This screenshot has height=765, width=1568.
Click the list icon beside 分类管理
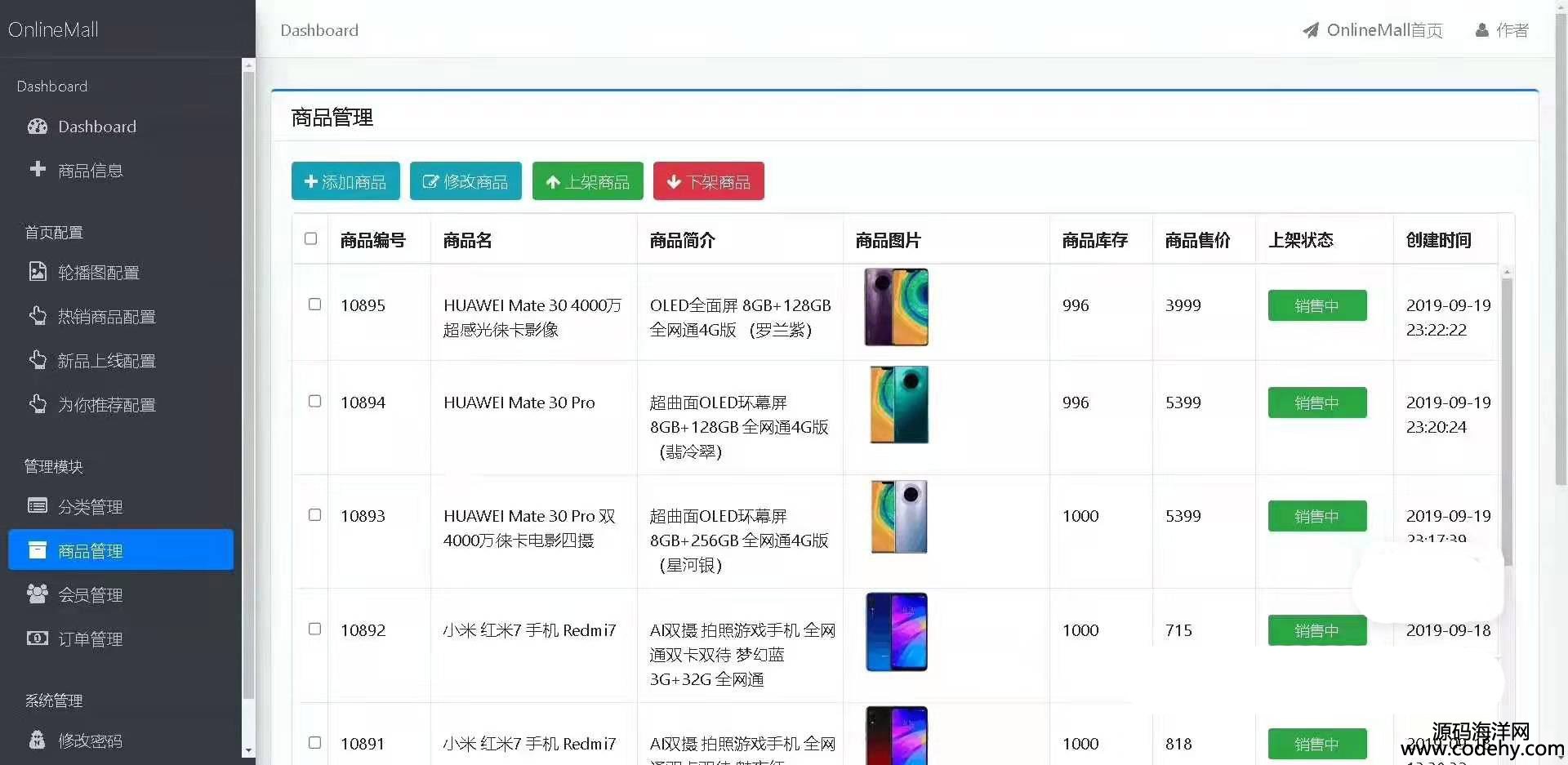(38, 506)
